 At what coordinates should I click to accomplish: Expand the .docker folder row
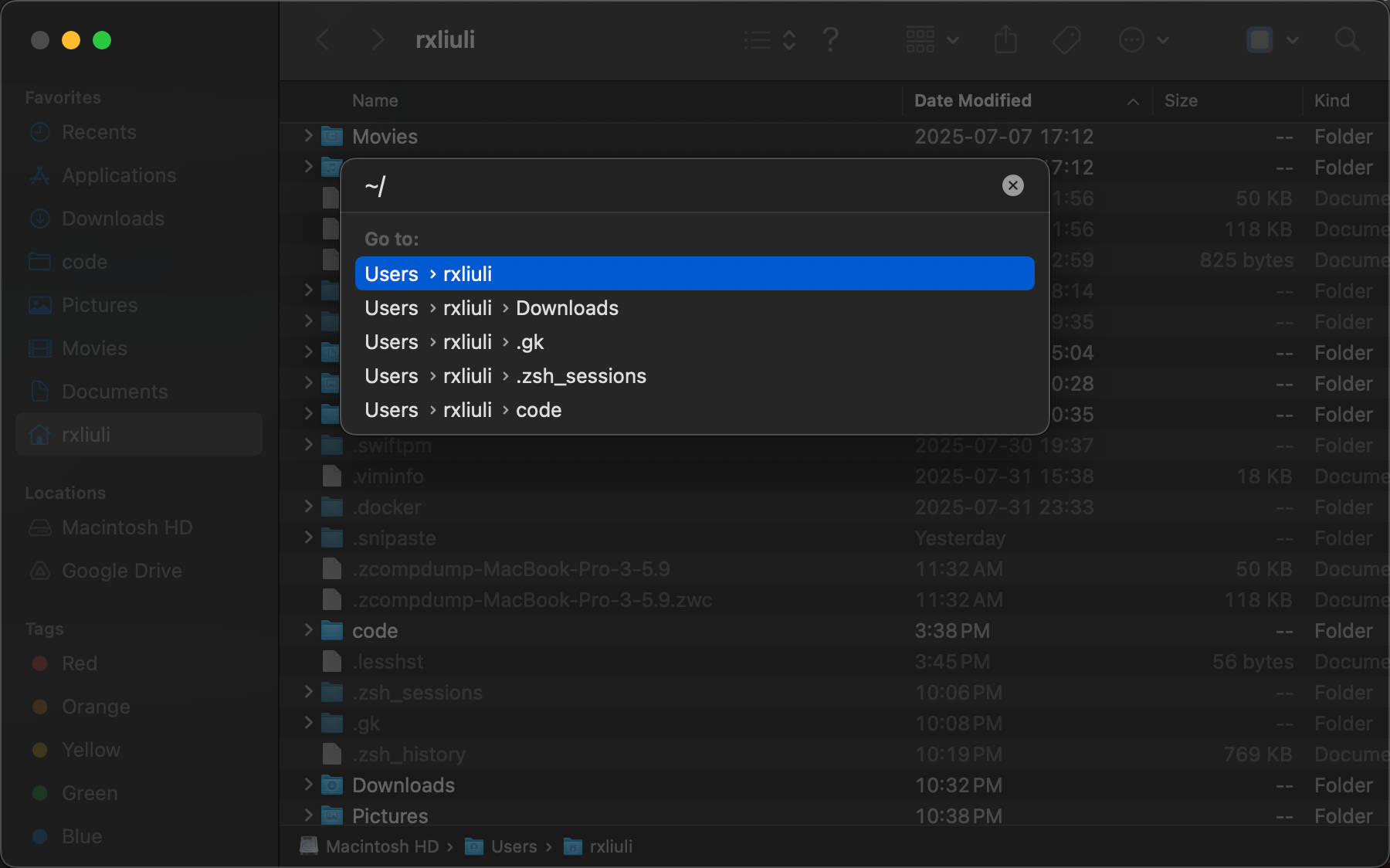[308, 507]
